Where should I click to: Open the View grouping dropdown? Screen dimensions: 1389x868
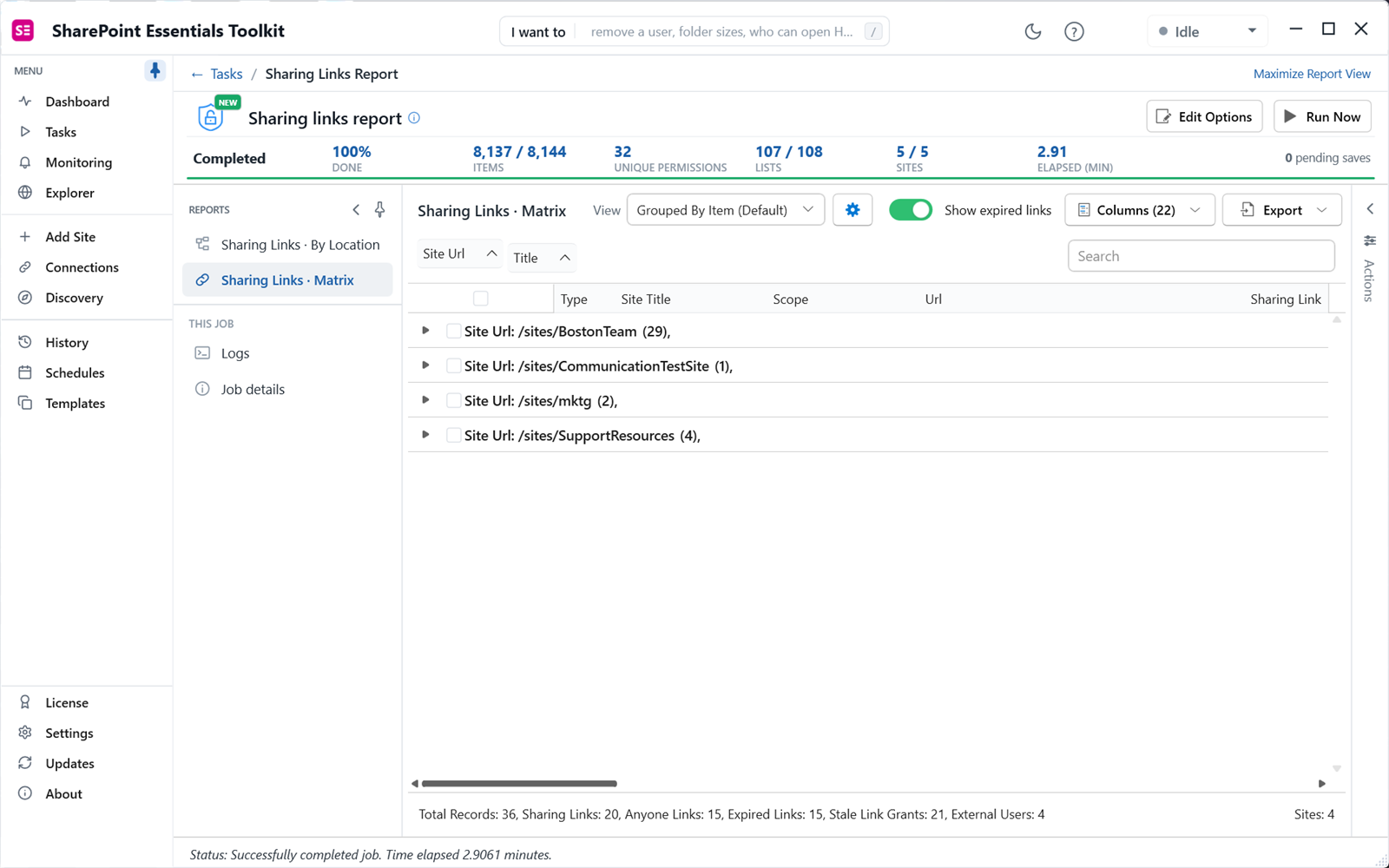[x=726, y=210]
